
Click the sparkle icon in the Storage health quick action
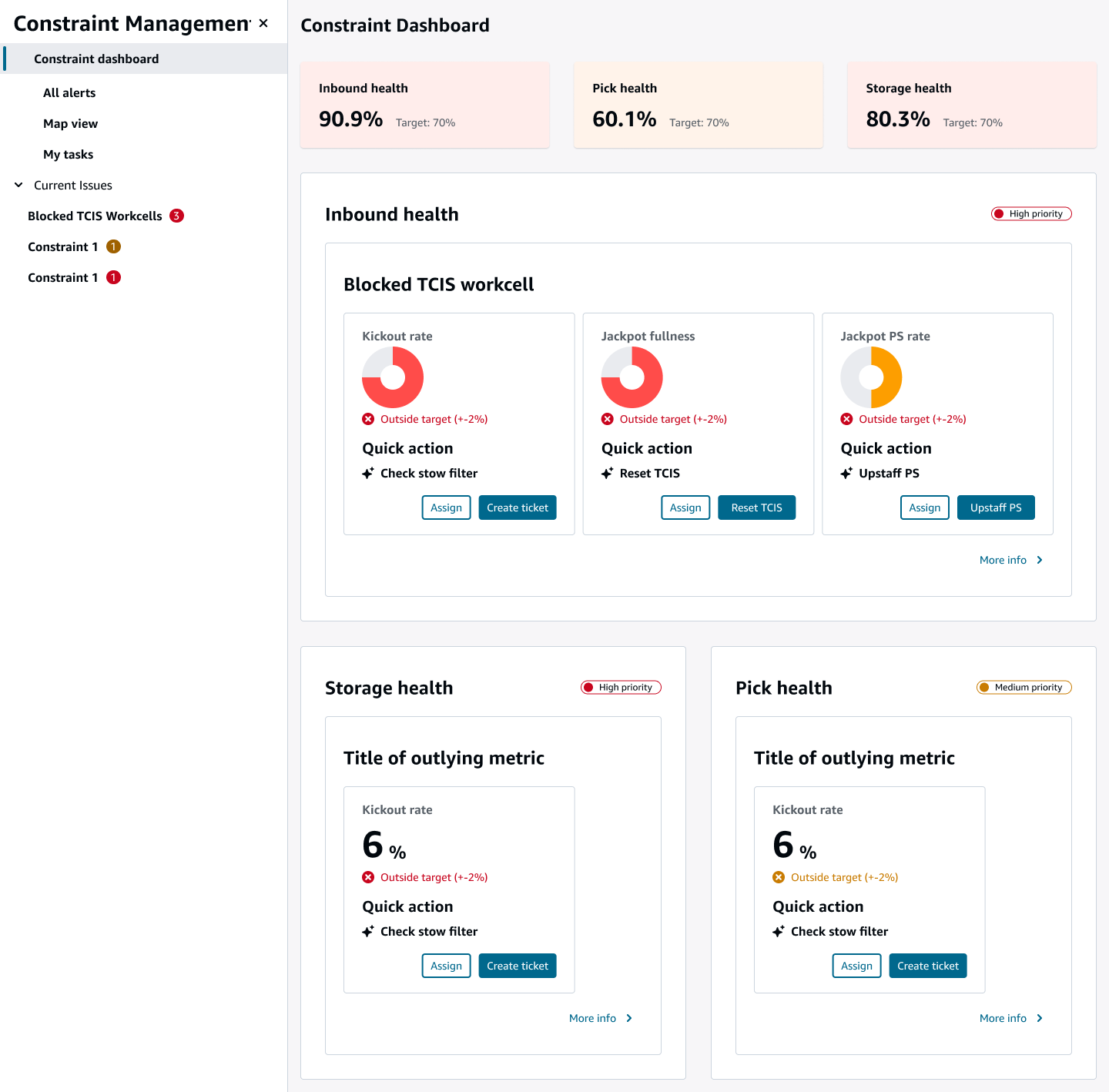pyautogui.click(x=368, y=931)
